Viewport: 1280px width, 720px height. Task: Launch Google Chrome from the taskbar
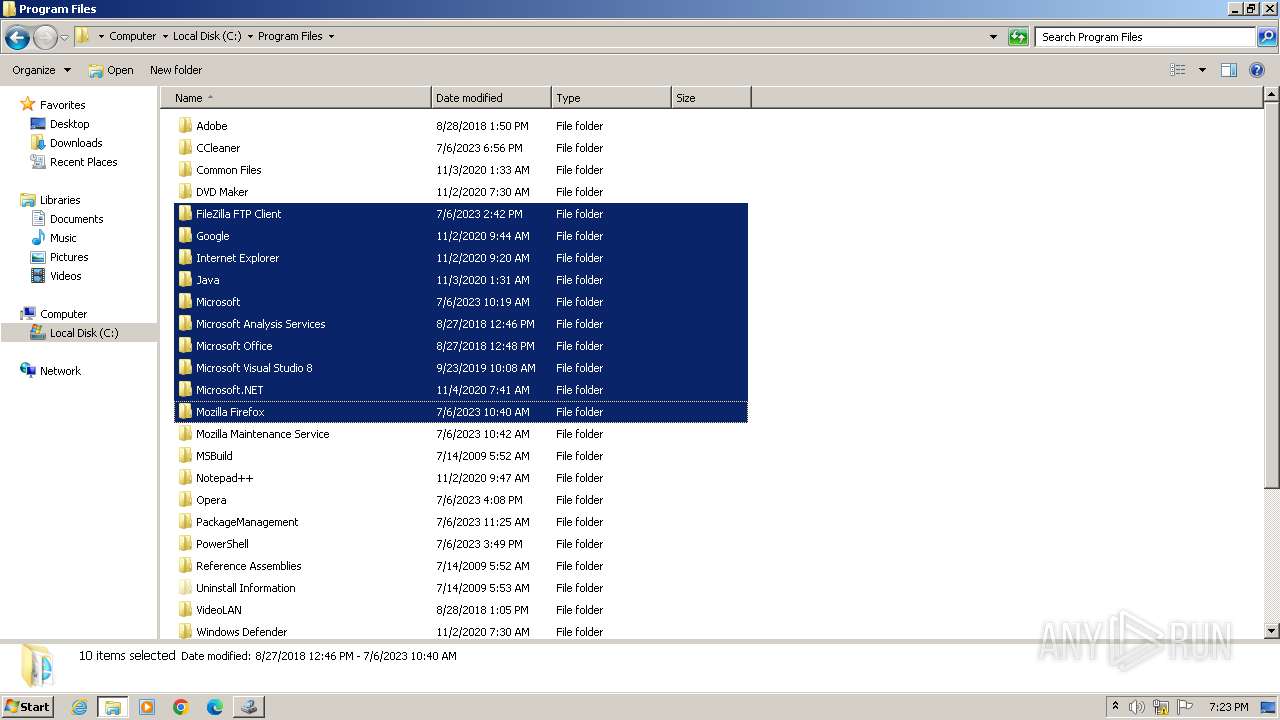pos(181,707)
